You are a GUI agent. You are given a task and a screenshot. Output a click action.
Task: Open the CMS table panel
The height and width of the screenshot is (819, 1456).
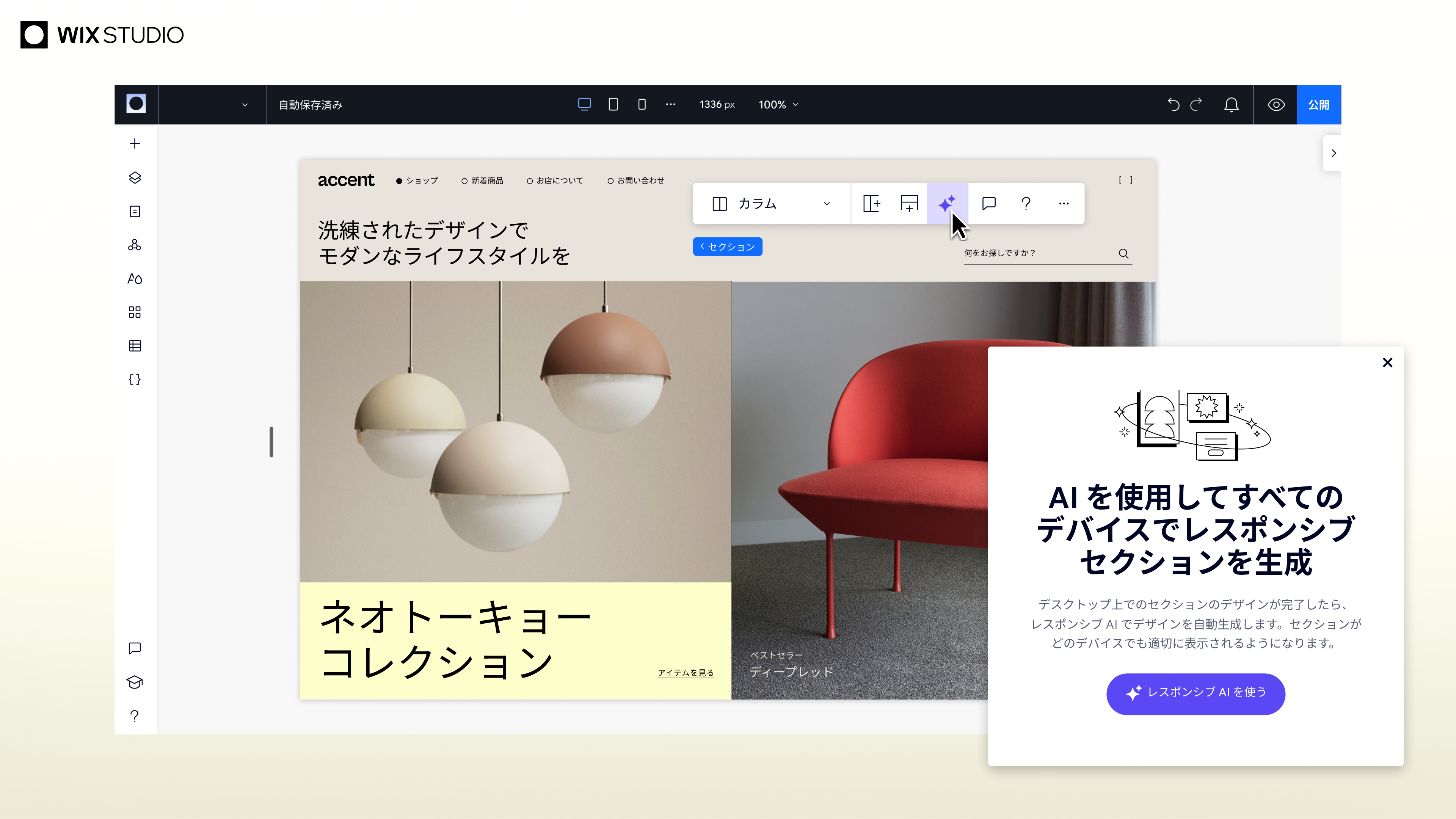(135, 345)
